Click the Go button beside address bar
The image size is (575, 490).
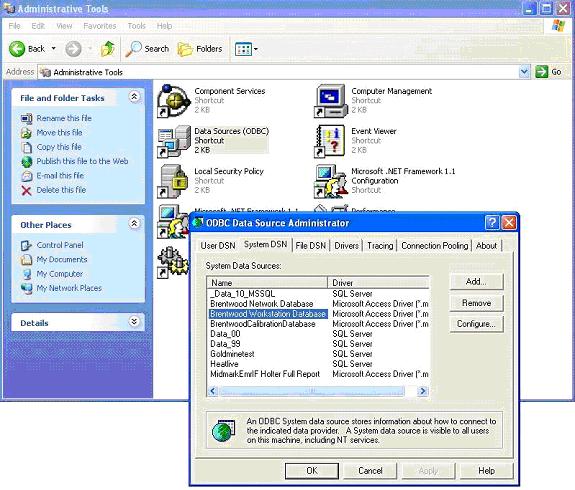point(549,72)
